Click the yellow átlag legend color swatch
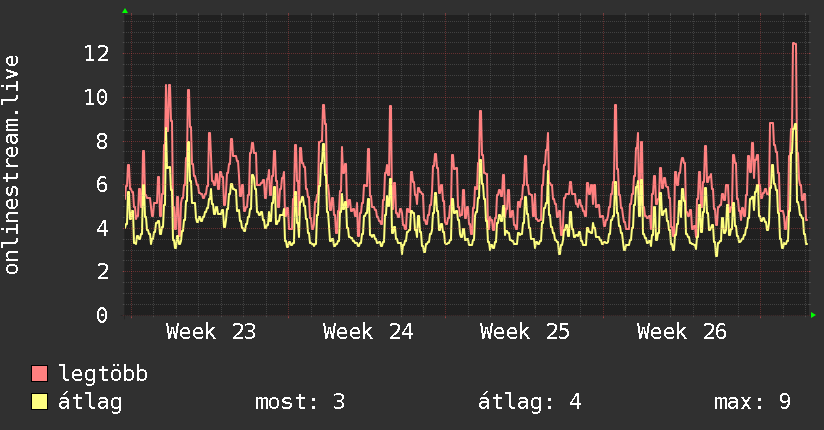 coord(39,401)
